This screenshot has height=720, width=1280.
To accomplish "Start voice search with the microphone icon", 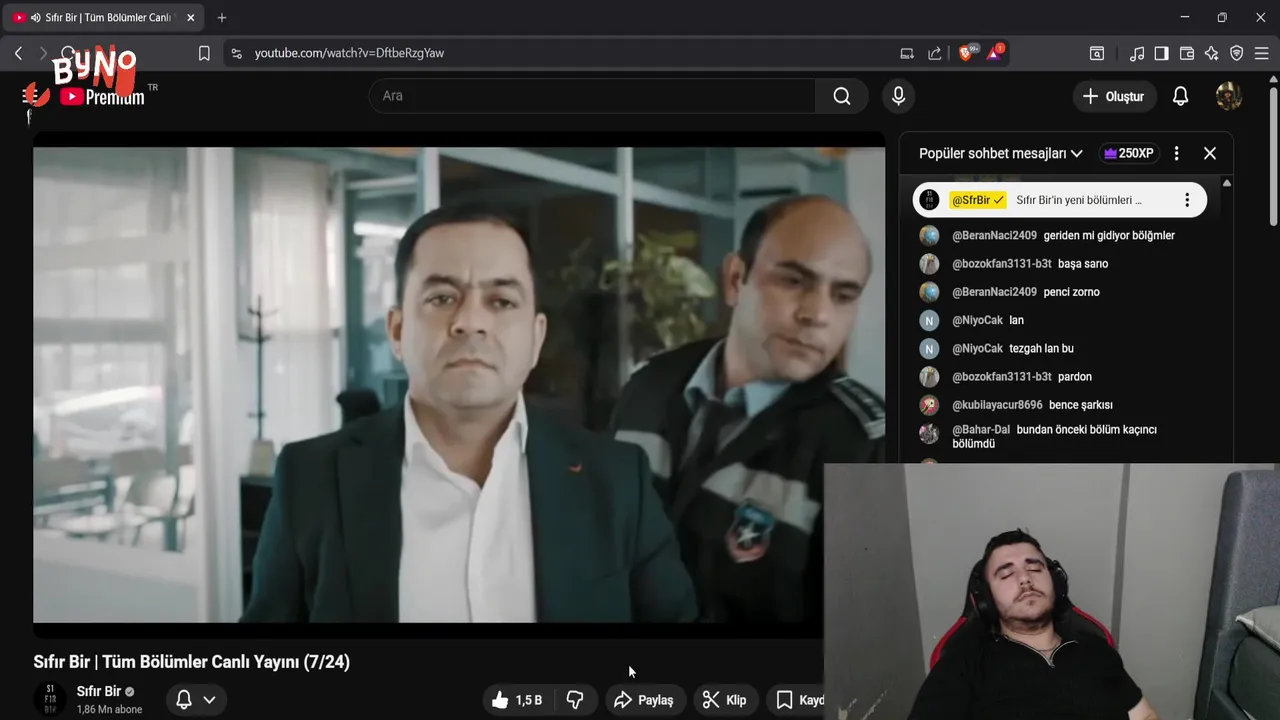I will pyautogui.click(x=898, y=96).
